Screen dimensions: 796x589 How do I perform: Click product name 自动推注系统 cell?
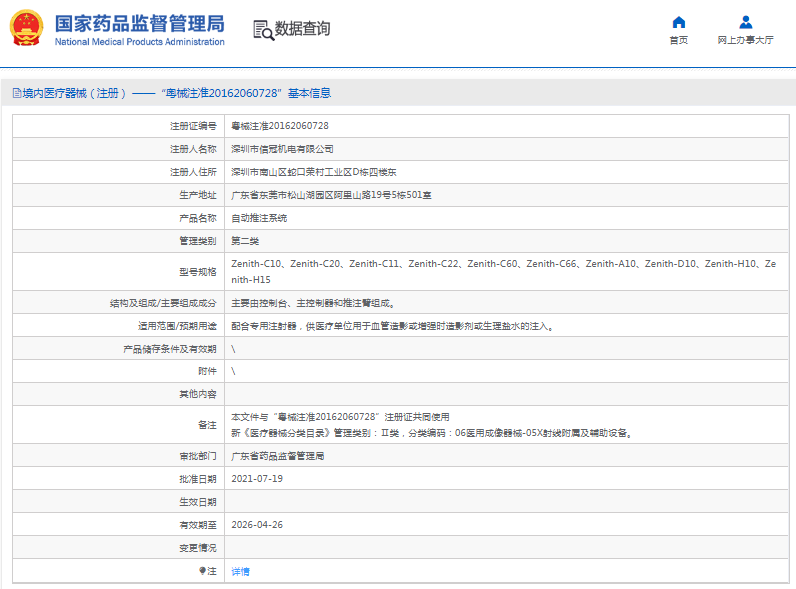point(259,217)
